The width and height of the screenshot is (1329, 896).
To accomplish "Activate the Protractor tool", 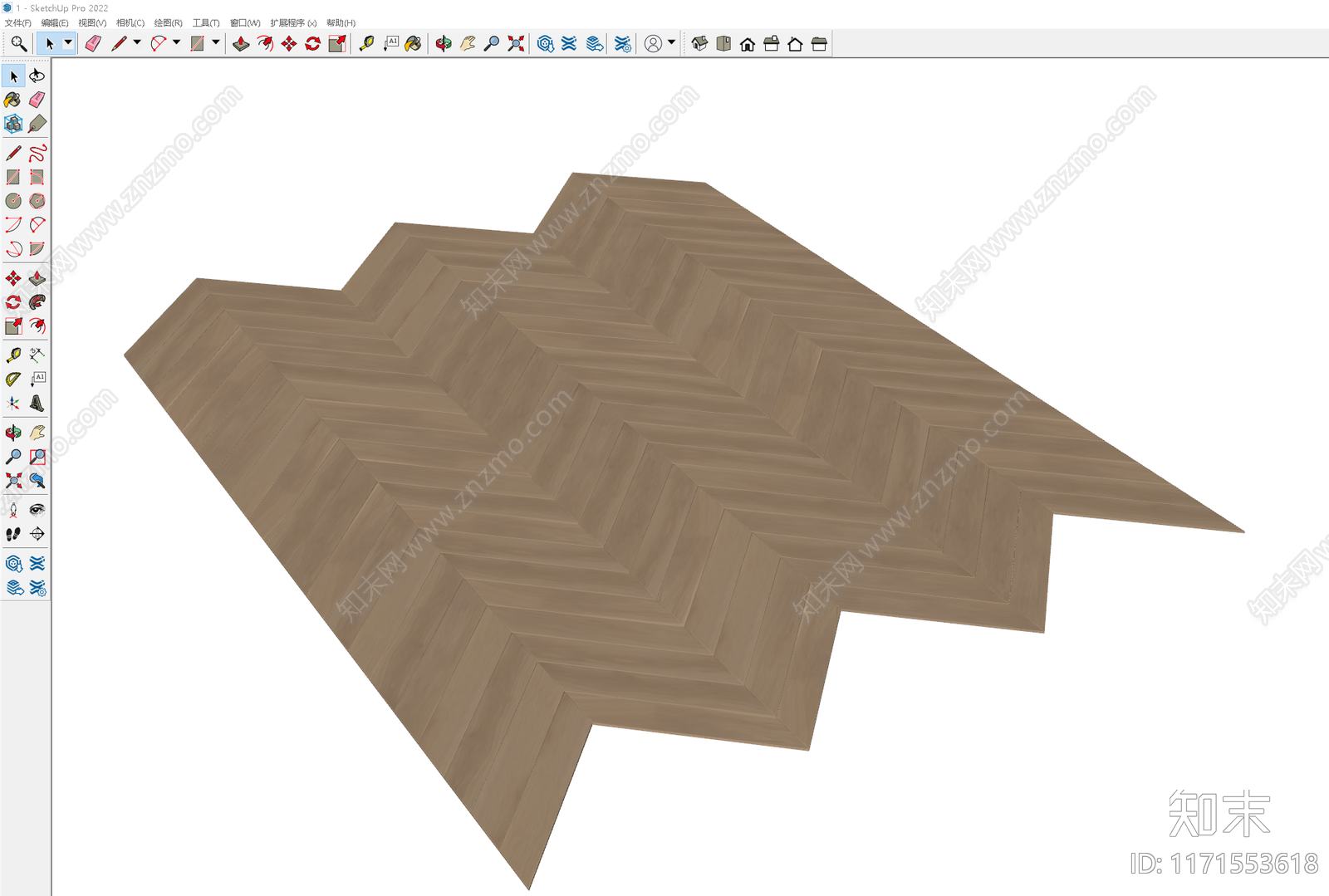I will point(13,379).
